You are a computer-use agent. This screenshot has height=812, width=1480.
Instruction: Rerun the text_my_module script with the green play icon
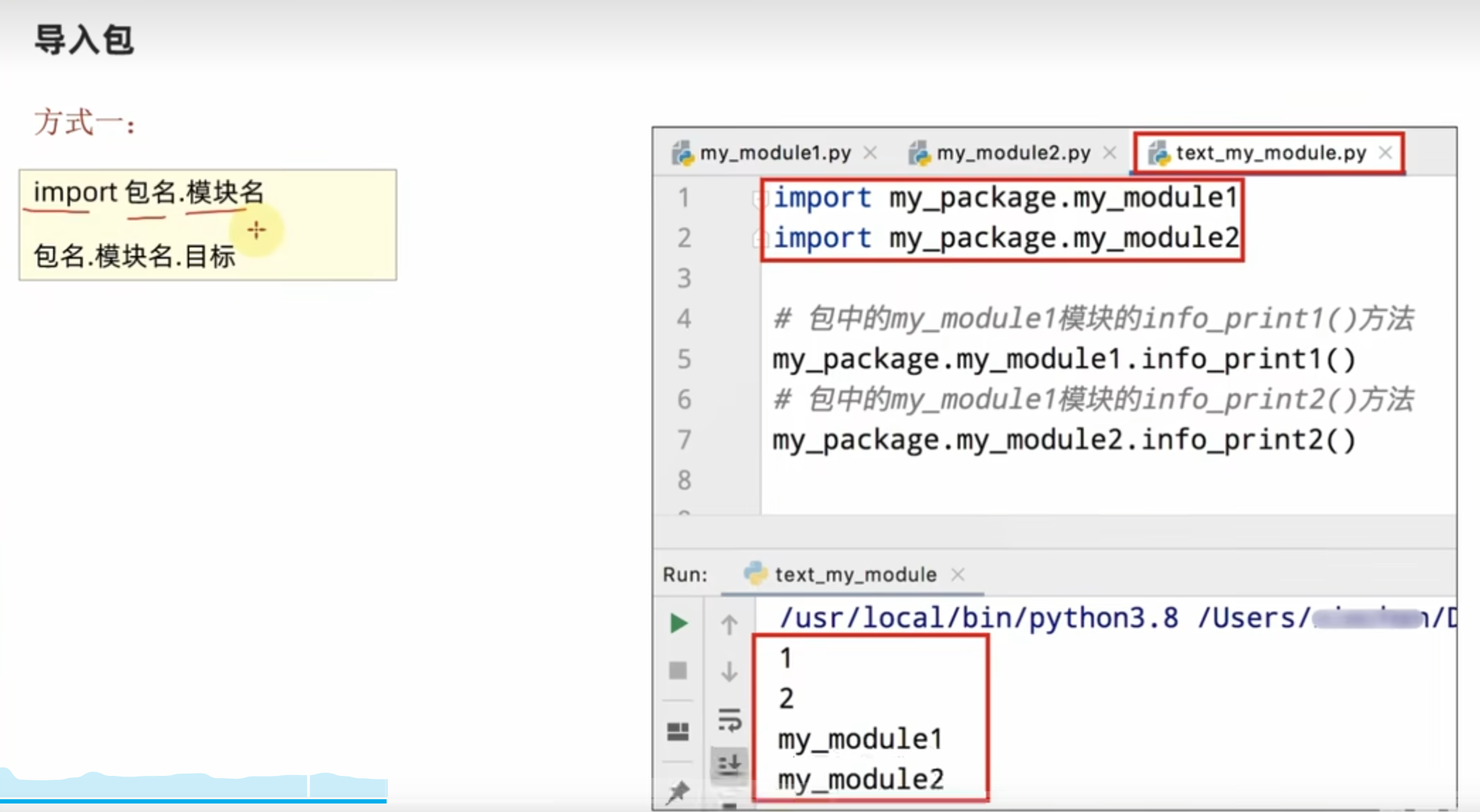(678, 624)
